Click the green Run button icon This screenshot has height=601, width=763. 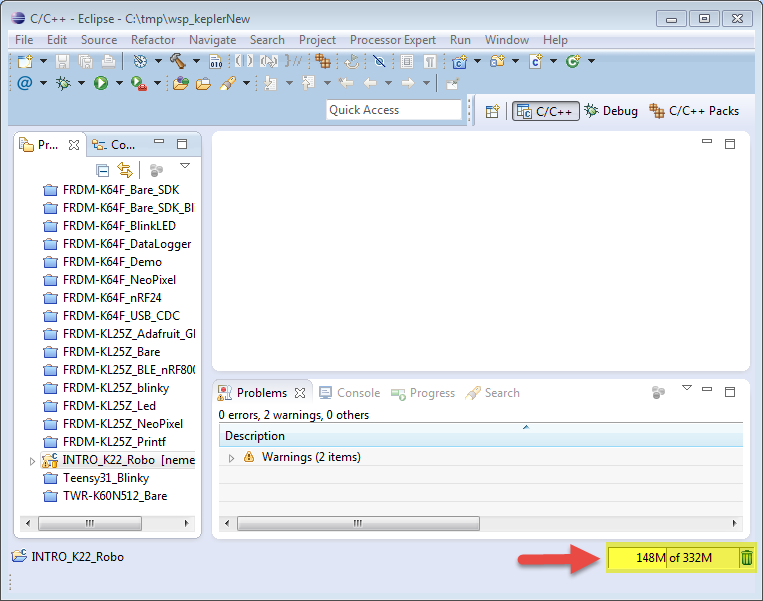101,84
